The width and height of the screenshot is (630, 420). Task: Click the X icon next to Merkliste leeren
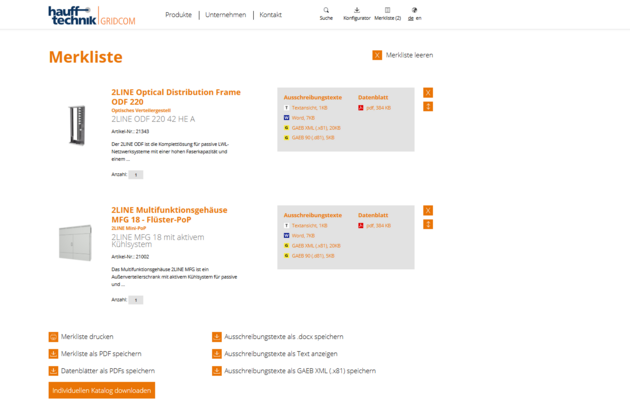tap(377, 55)
